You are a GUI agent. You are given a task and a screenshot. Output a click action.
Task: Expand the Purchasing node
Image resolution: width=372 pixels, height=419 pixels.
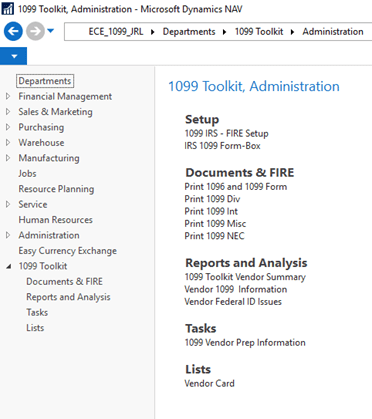click(8, 127)
